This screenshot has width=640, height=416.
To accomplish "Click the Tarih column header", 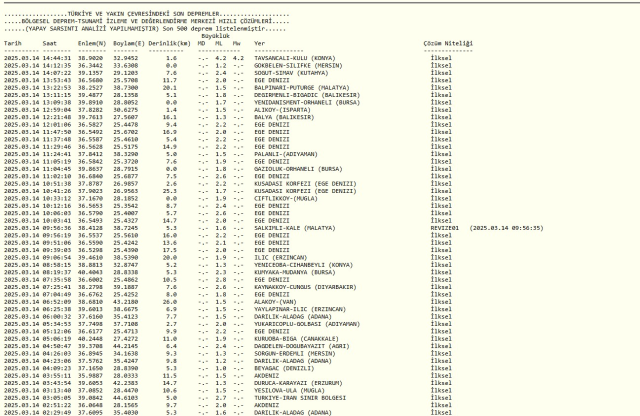I will point(13,45).
